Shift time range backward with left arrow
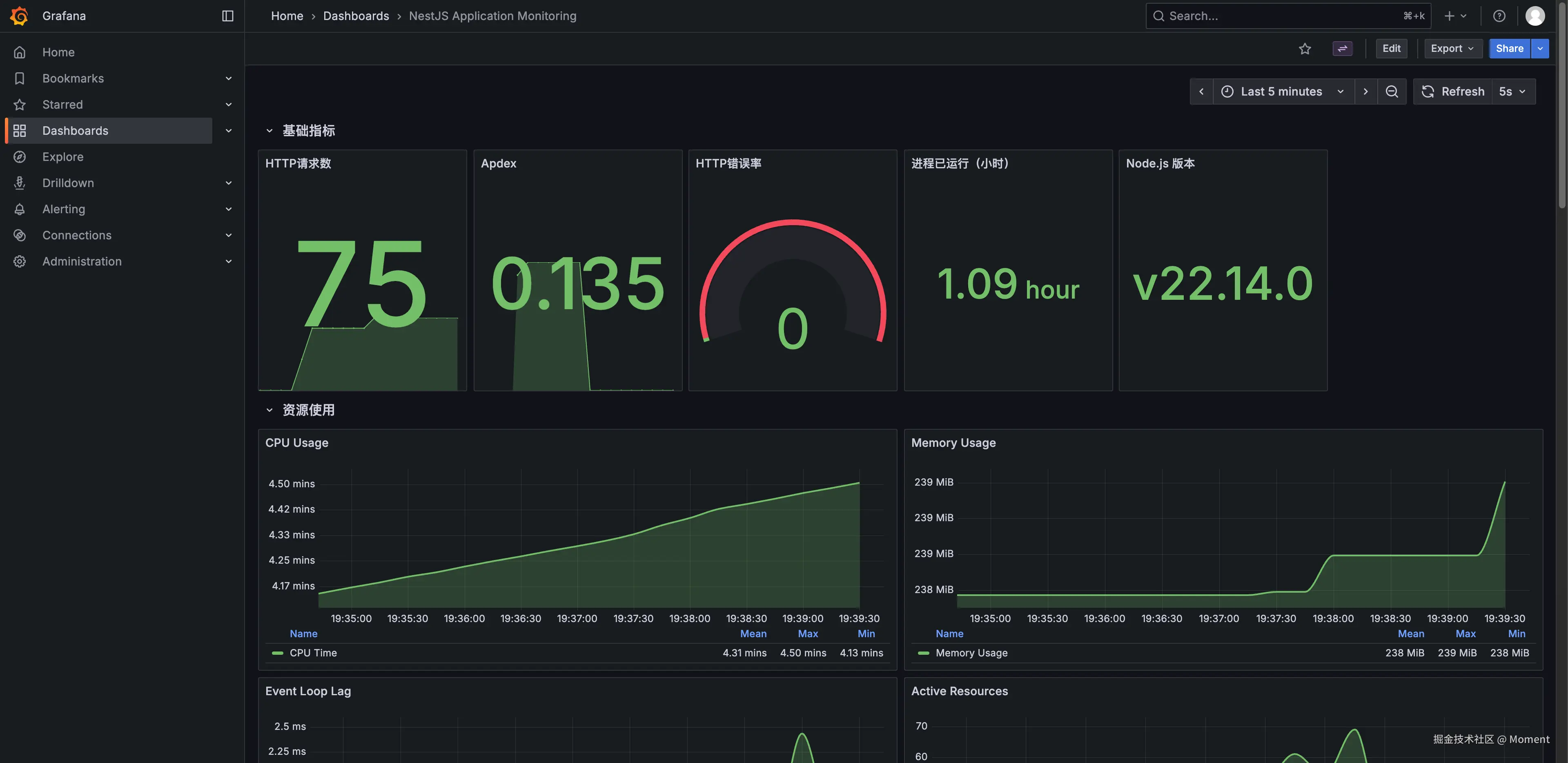This screenshot has height=763, width=1568. click(1201, 91)
